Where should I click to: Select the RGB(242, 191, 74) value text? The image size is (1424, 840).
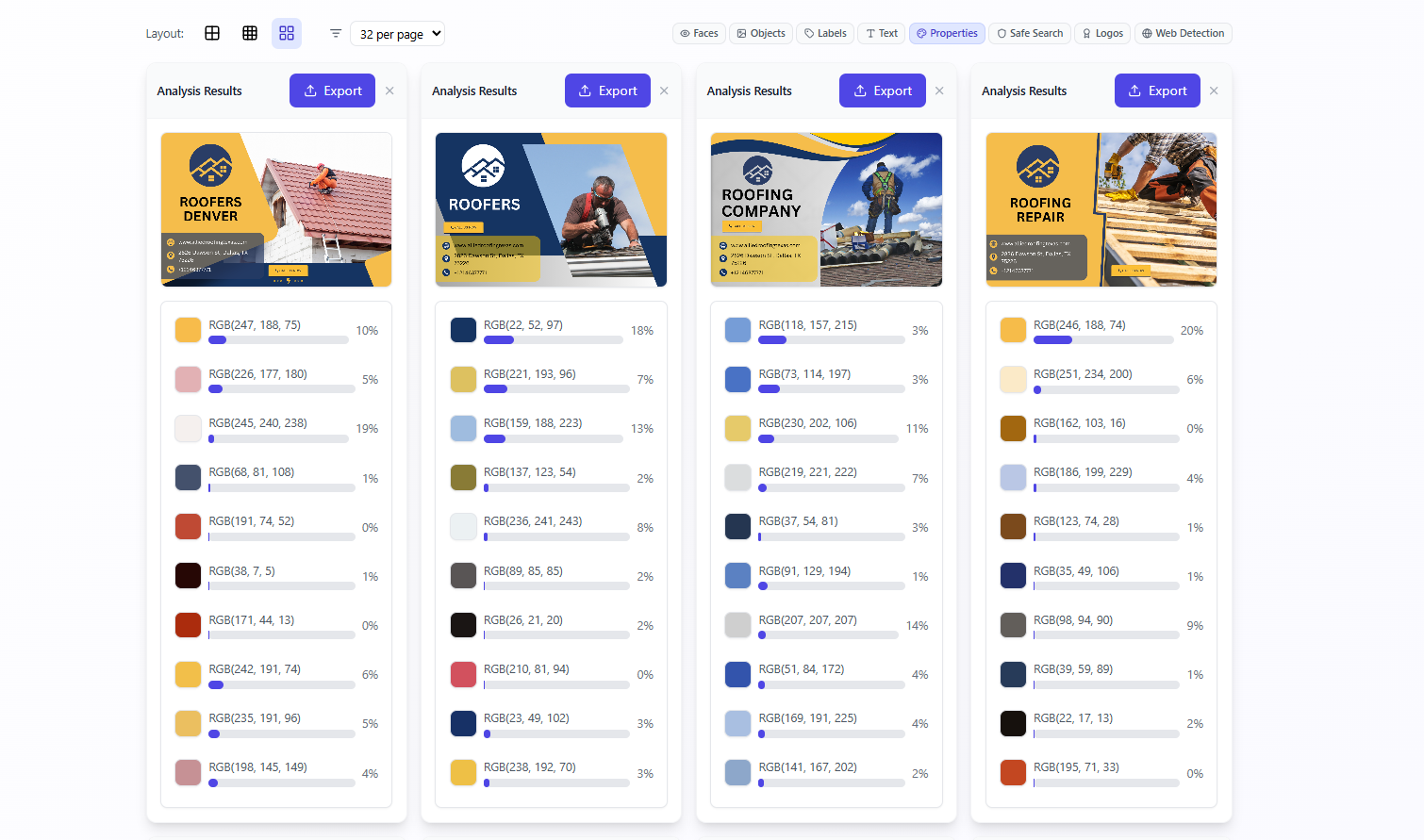click(255, 669)
